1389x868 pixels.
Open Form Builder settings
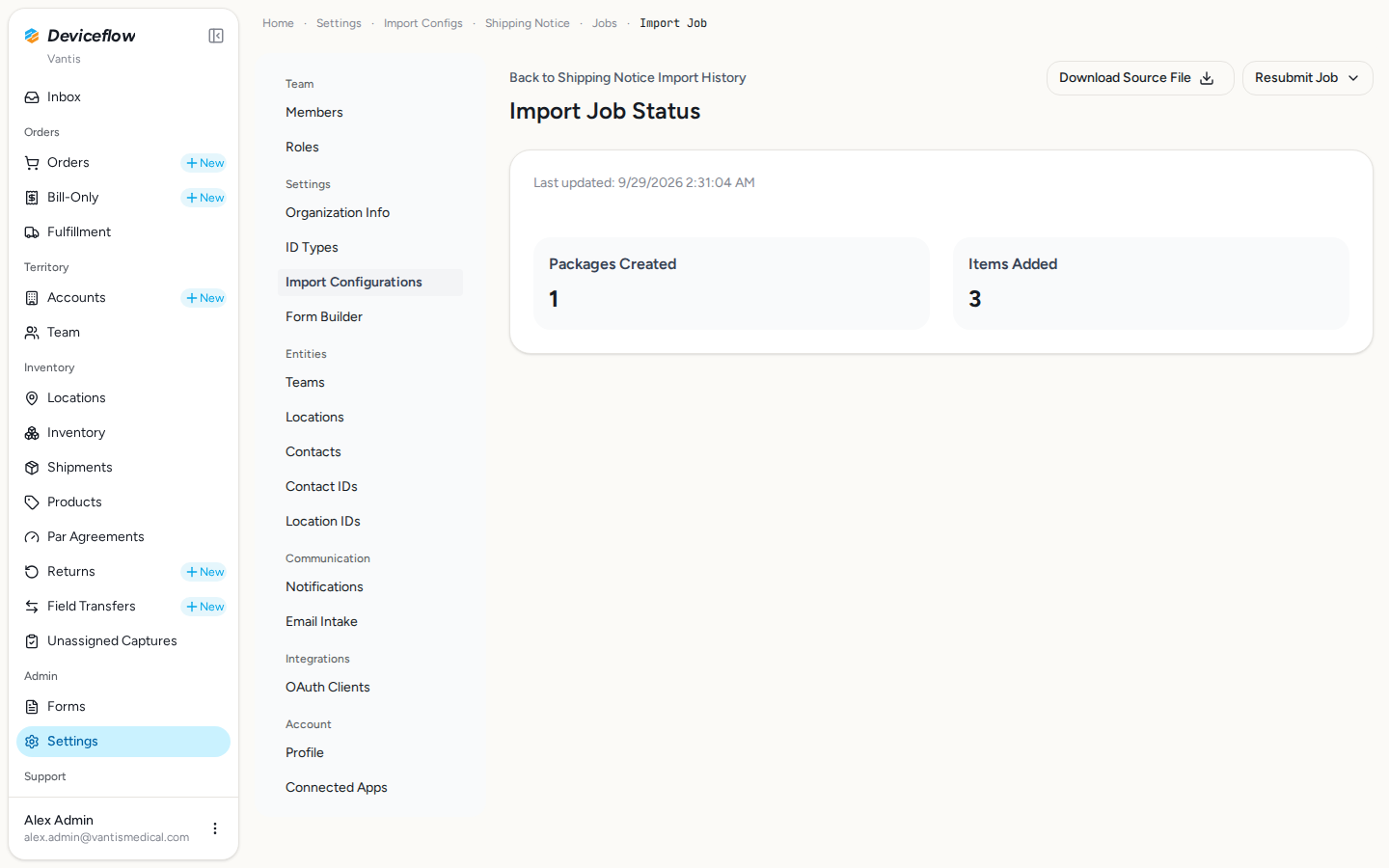click(x=370, y=317)
